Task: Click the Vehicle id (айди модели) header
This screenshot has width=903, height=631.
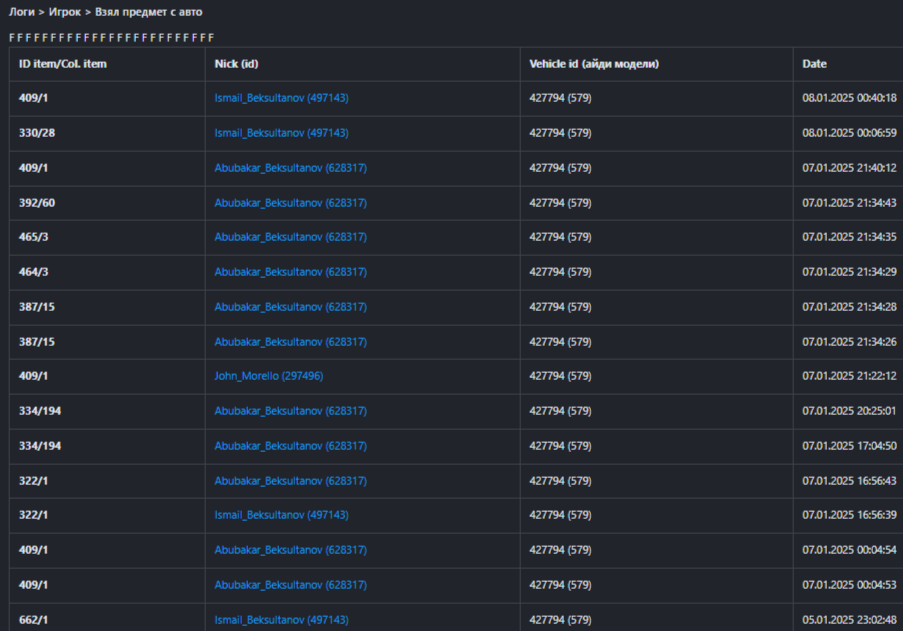Action: [594, 64]
